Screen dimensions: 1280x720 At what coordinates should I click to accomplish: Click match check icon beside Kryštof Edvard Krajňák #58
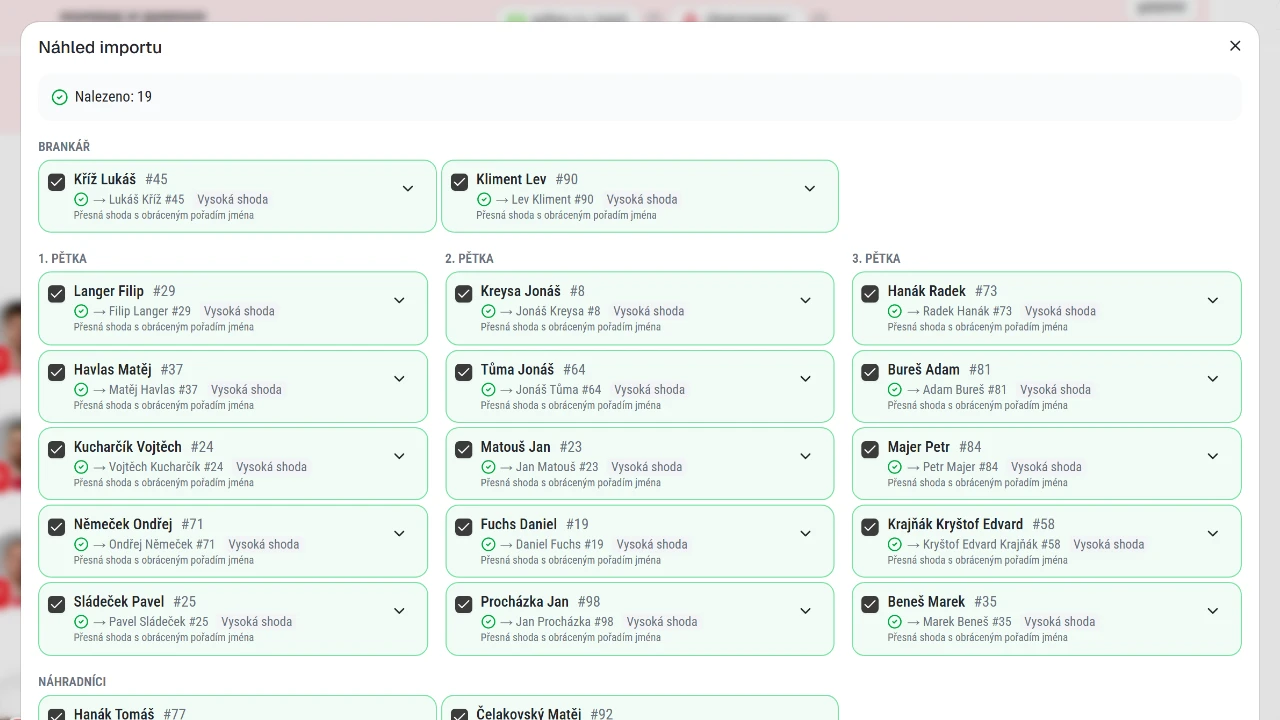(895, 544)
